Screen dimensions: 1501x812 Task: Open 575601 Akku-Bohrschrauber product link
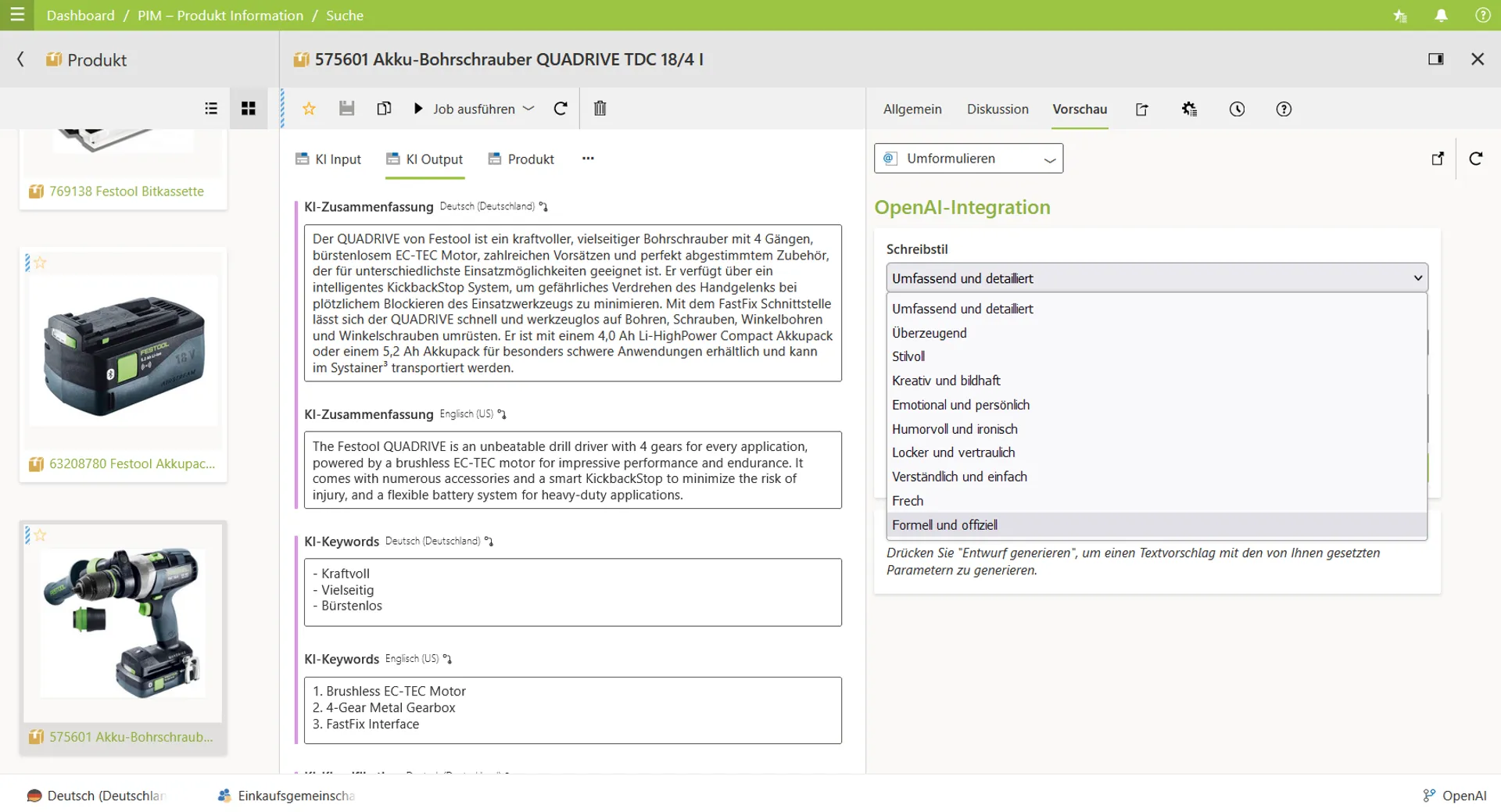pyautogui.click(x=131, y=737)
